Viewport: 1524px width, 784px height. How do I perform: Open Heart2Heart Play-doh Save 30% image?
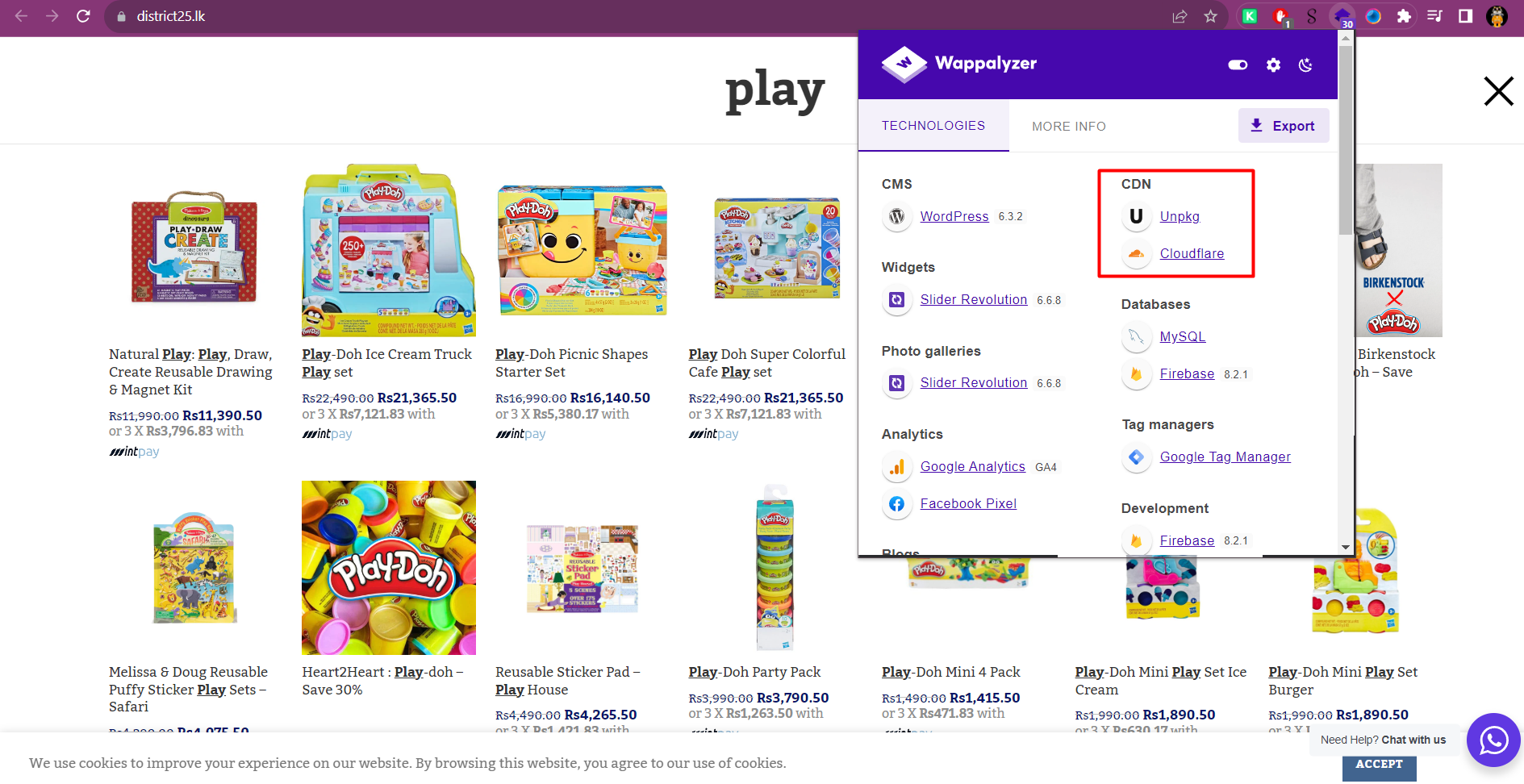389,568
